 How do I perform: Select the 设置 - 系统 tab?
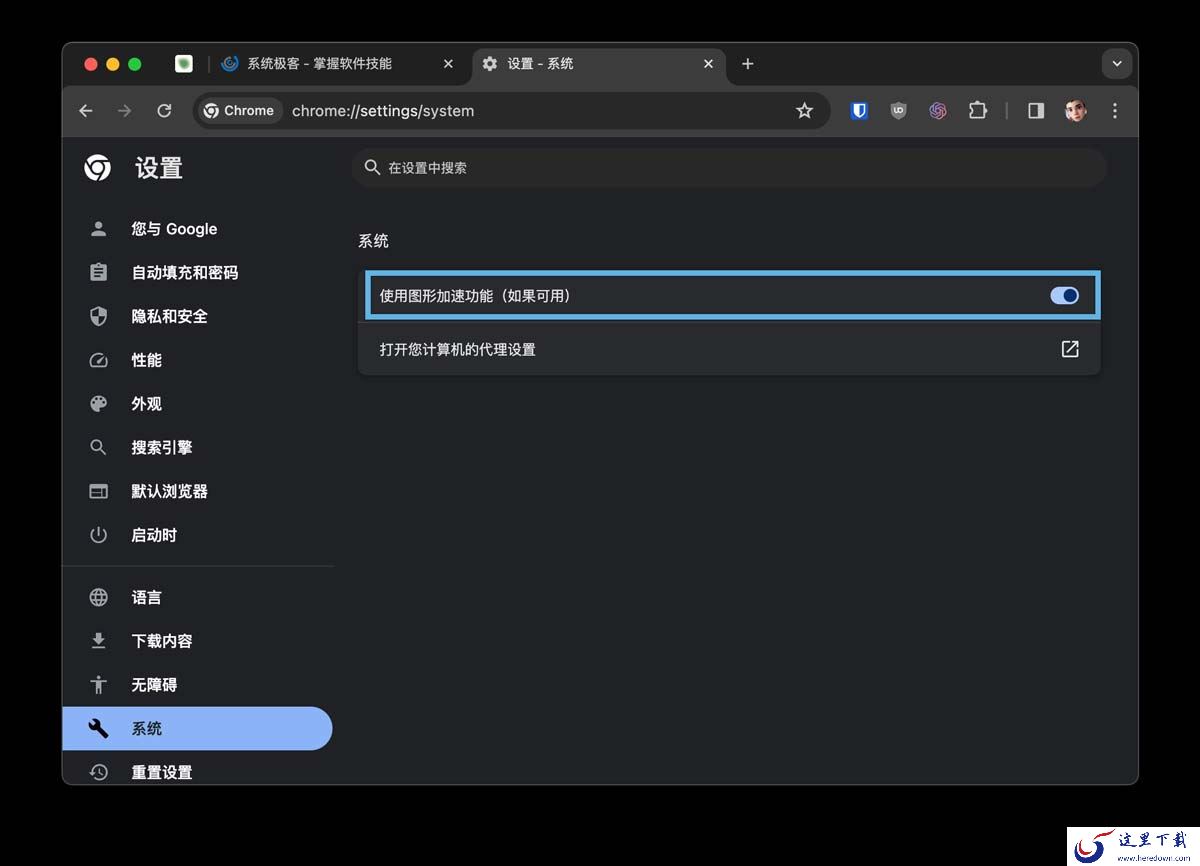click(598, 64)
